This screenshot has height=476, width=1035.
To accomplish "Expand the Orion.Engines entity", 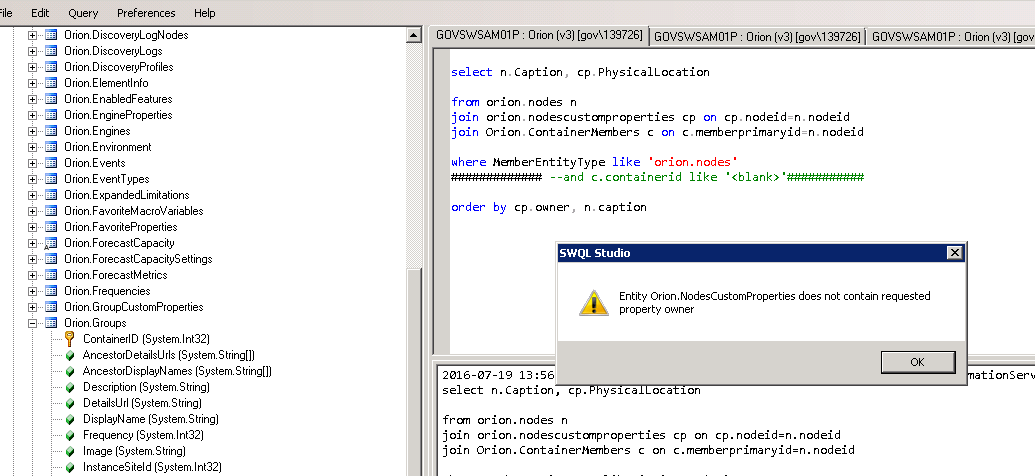I will 32,131.
